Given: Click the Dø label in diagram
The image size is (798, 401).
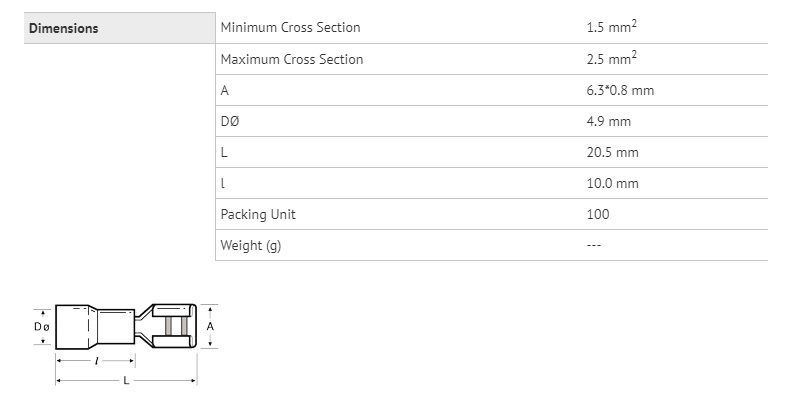Looking at the screenshot, I should pos(41,326).
